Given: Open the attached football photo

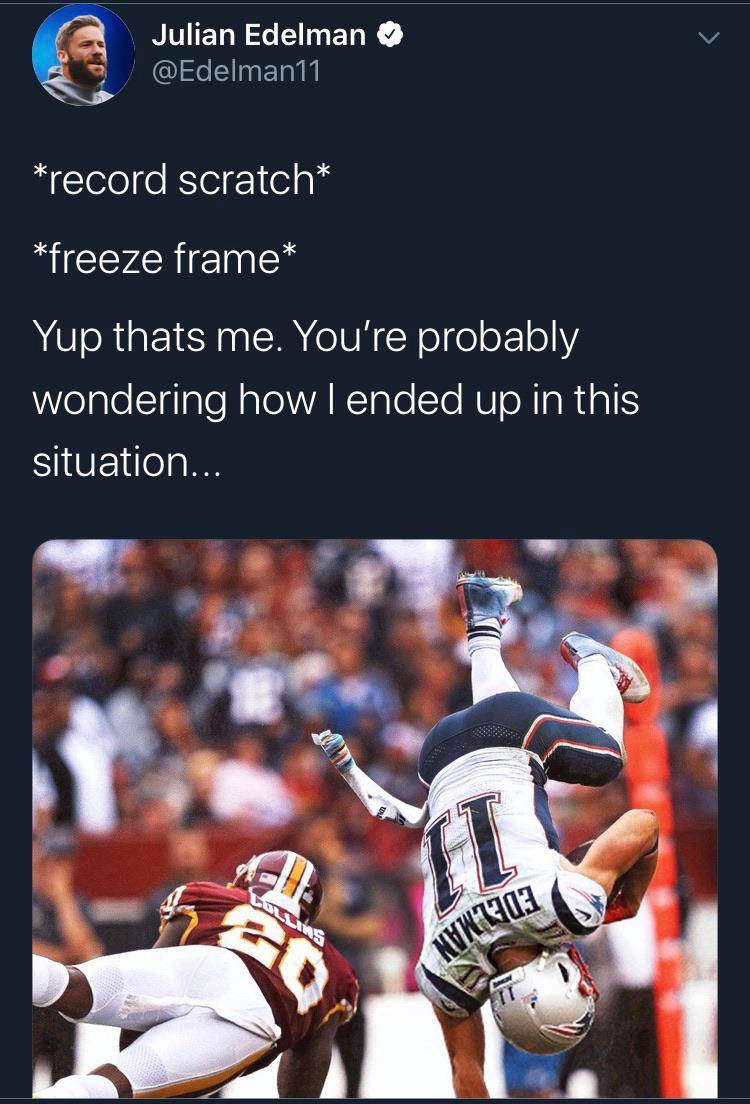Looking at the screenshot, I should [375, 818].
